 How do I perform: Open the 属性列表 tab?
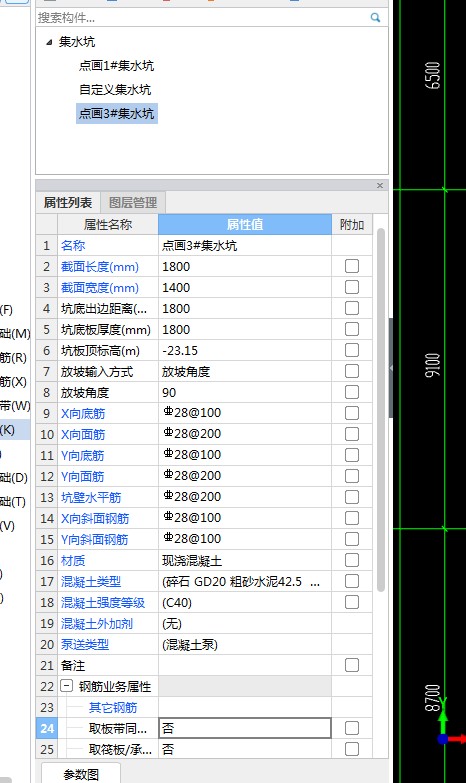coord(68,203)
